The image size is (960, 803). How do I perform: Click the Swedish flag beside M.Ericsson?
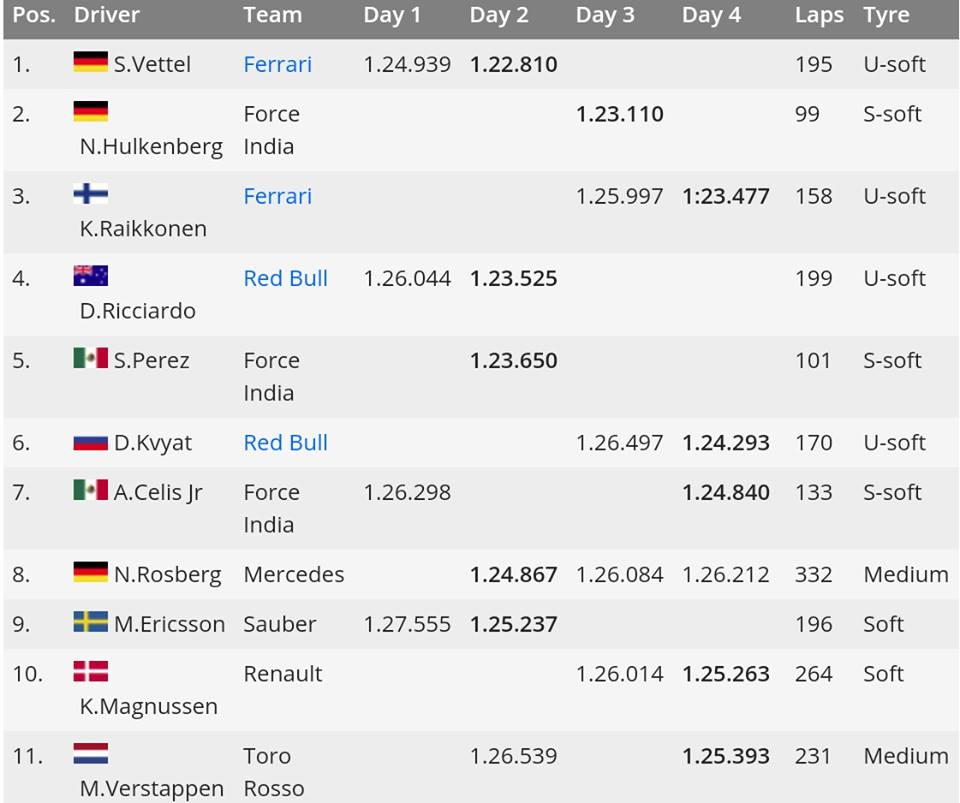pyautogui.click(x=90, y=622)
